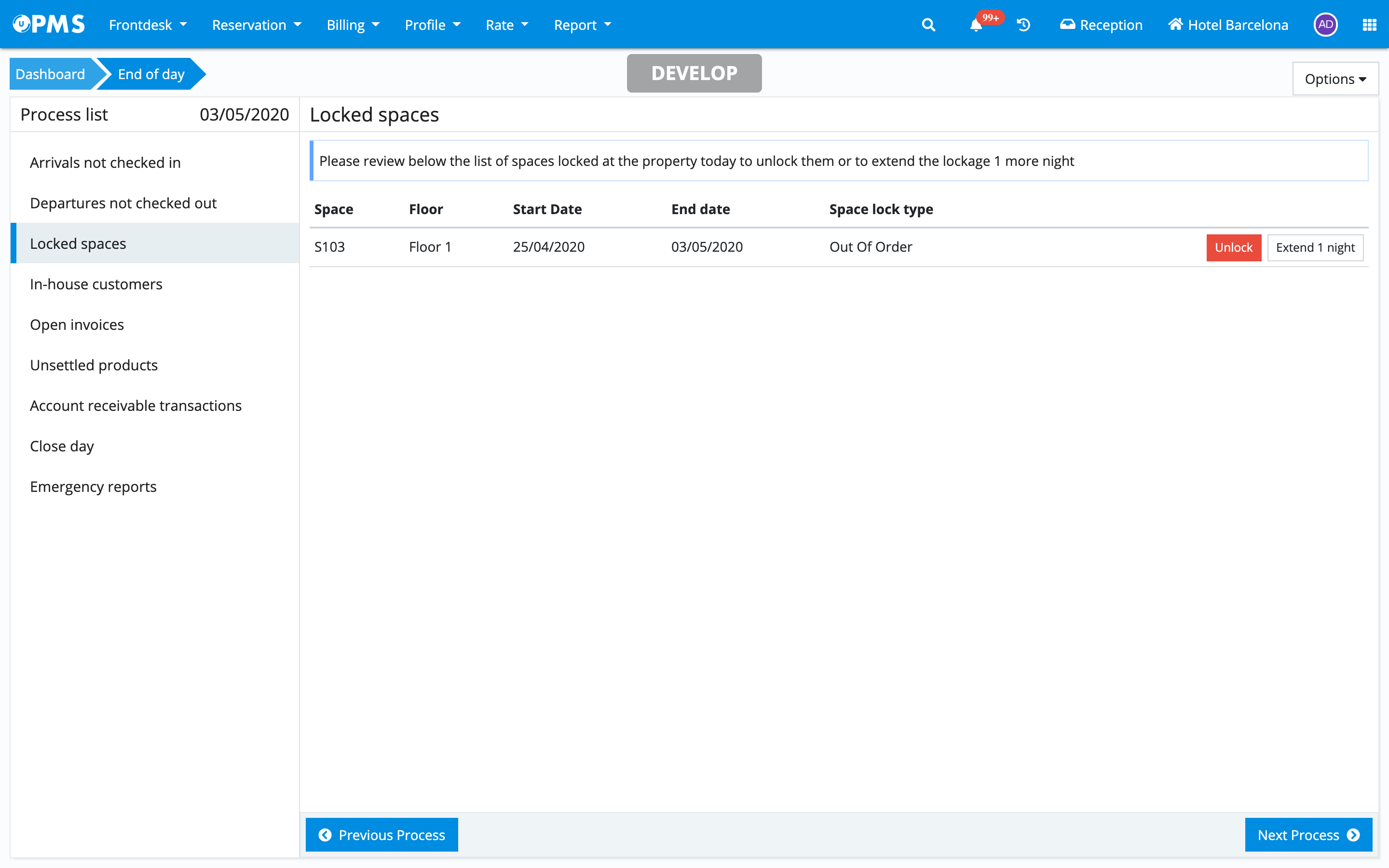
Task: Click the Dashboard breadcrumb
Action: (x=51, y=74)
